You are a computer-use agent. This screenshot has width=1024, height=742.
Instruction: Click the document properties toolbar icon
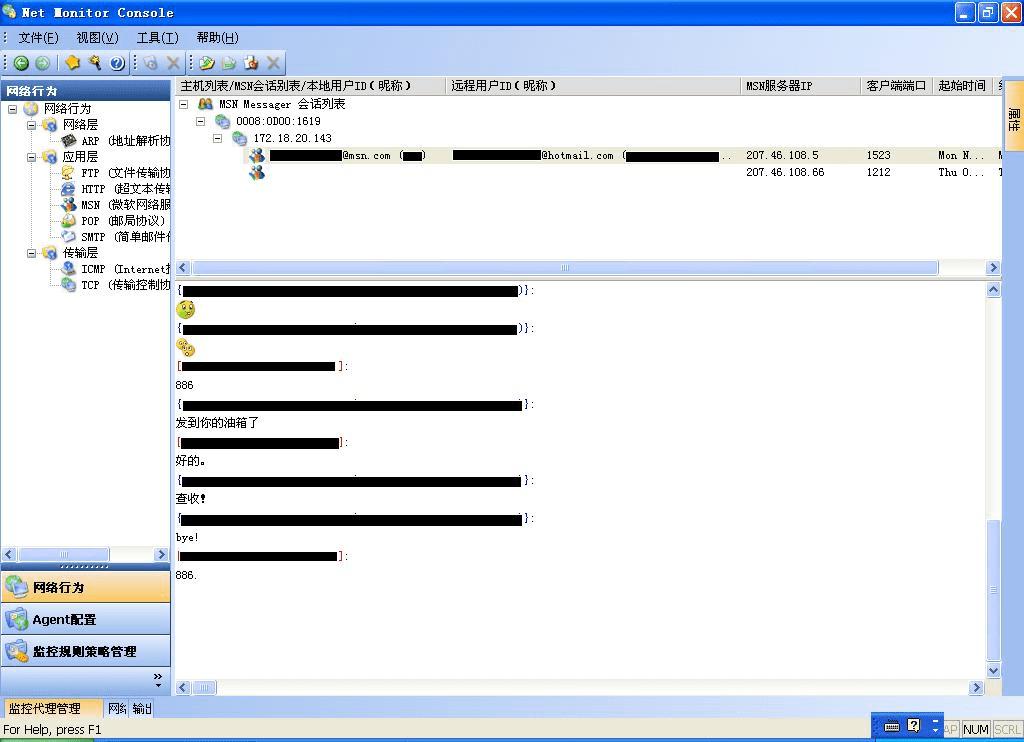[251, 63]
